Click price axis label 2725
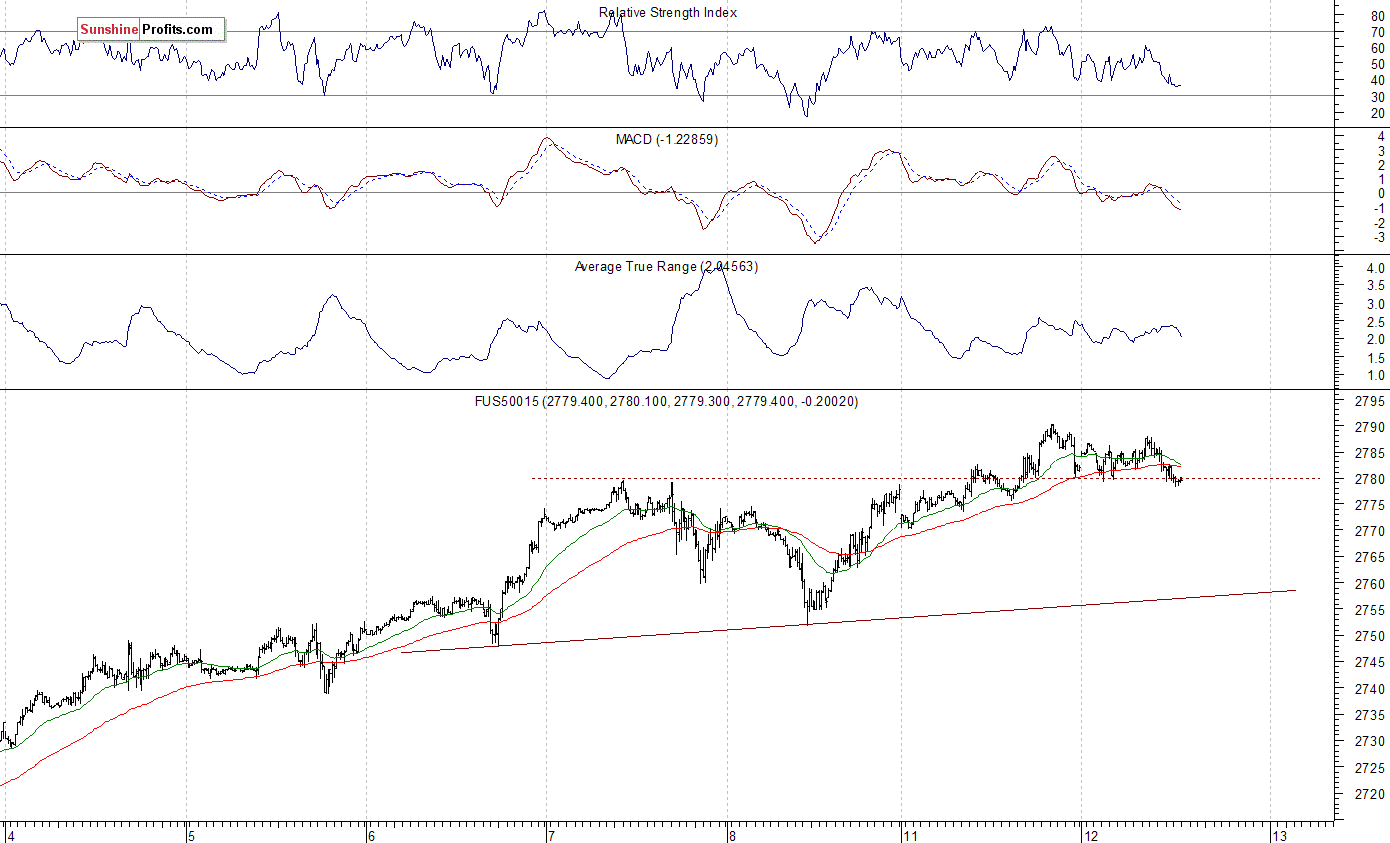Image resolution: width=1390 pixels, height=843 pixels. (1372, 768)
